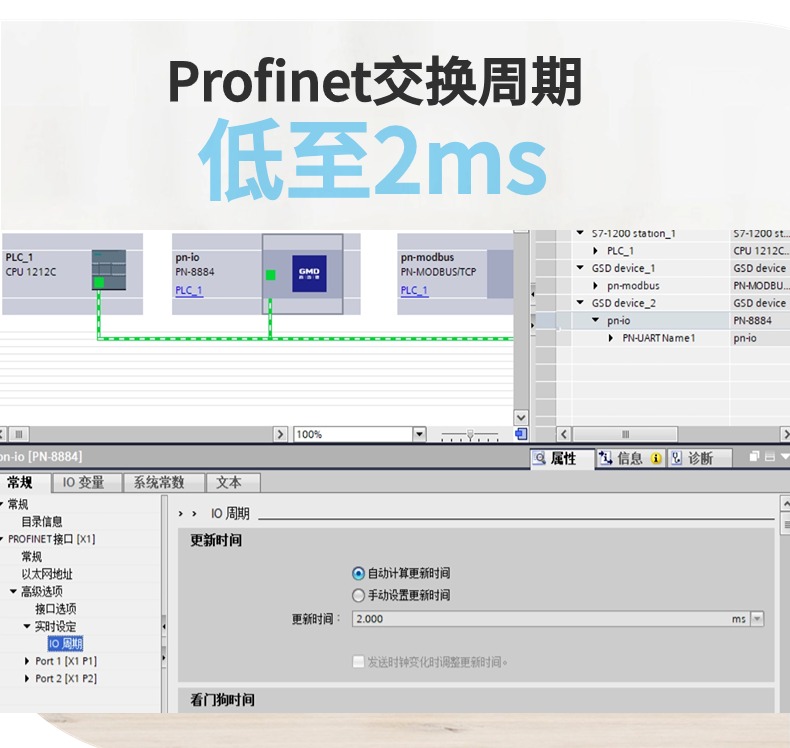Select 目录信息 in the tree
The width and height of the screenshot is (790, 748).
(42, 521)
